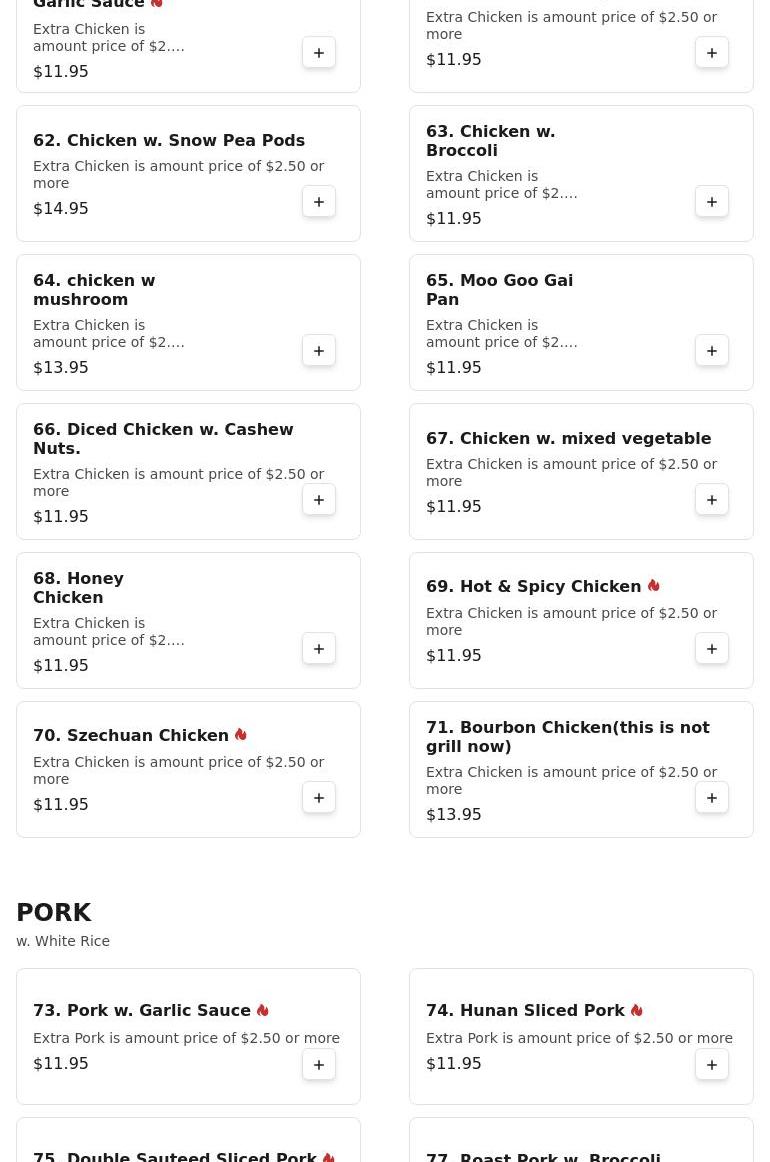770x1162 pixels.
Task: Click plus for 64. chicken w mushroom
Action: click(x=319, y=351)
